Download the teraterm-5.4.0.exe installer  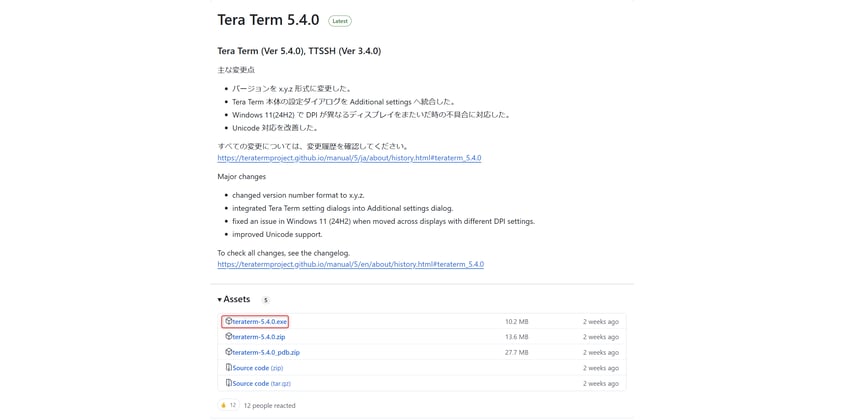click(259, 322)
